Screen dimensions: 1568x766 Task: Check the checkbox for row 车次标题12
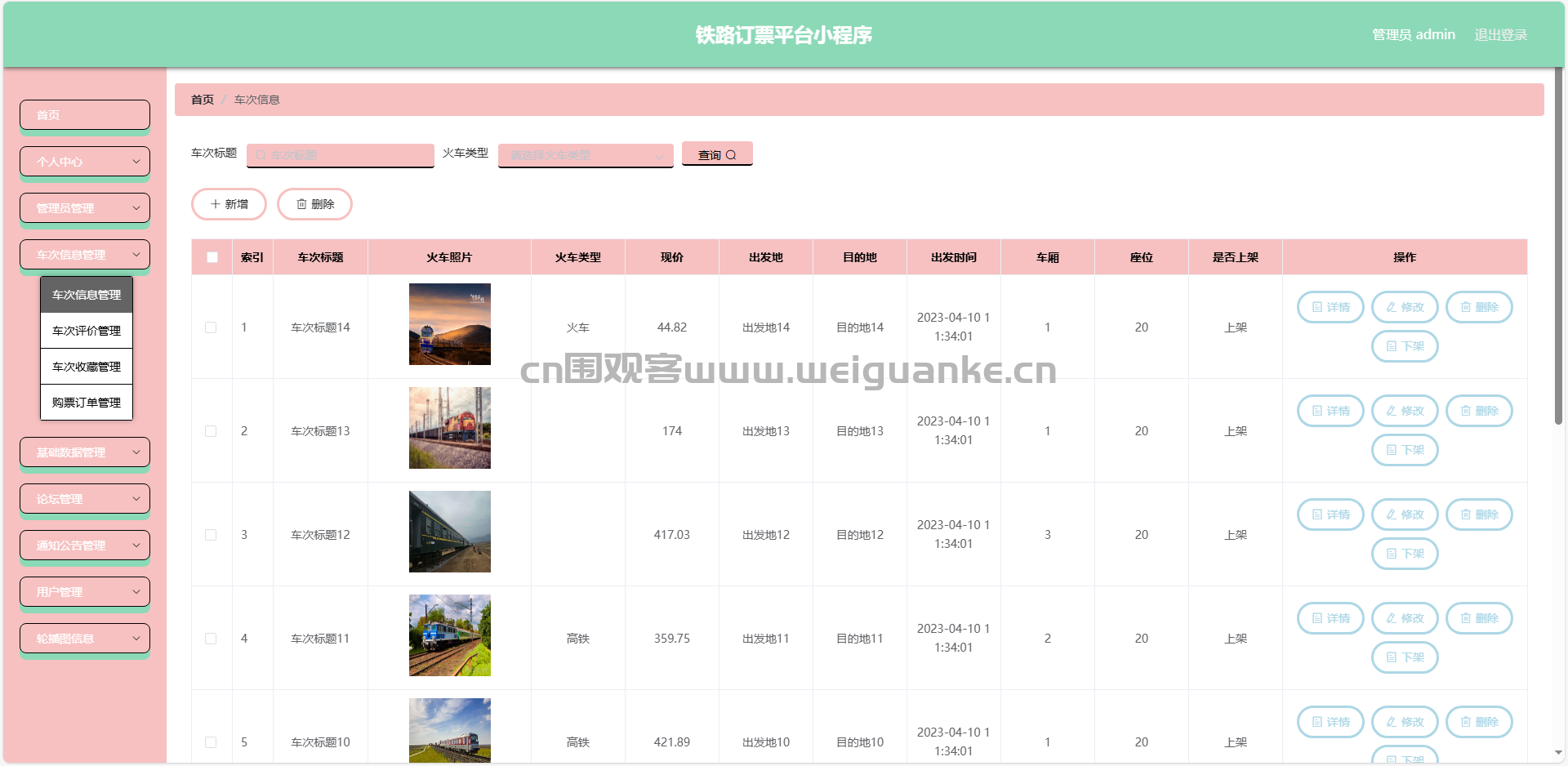pyautogui.click(x=211, y=535)
